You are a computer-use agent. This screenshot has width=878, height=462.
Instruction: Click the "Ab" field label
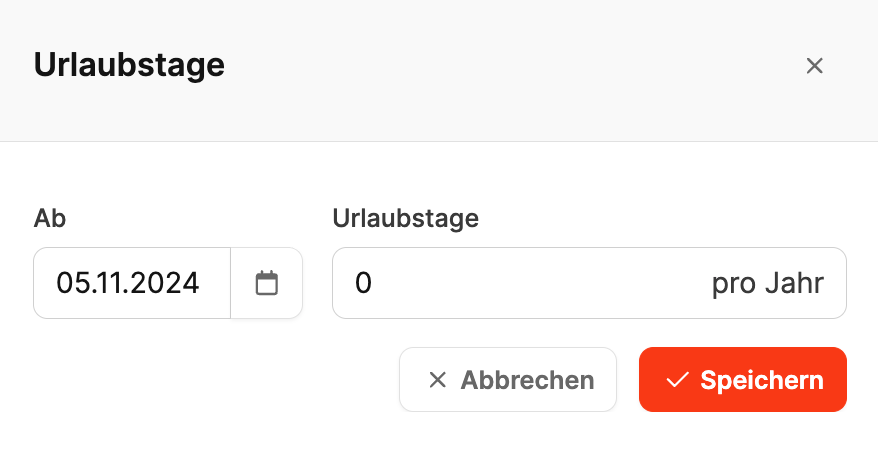(x=50, y=218)
